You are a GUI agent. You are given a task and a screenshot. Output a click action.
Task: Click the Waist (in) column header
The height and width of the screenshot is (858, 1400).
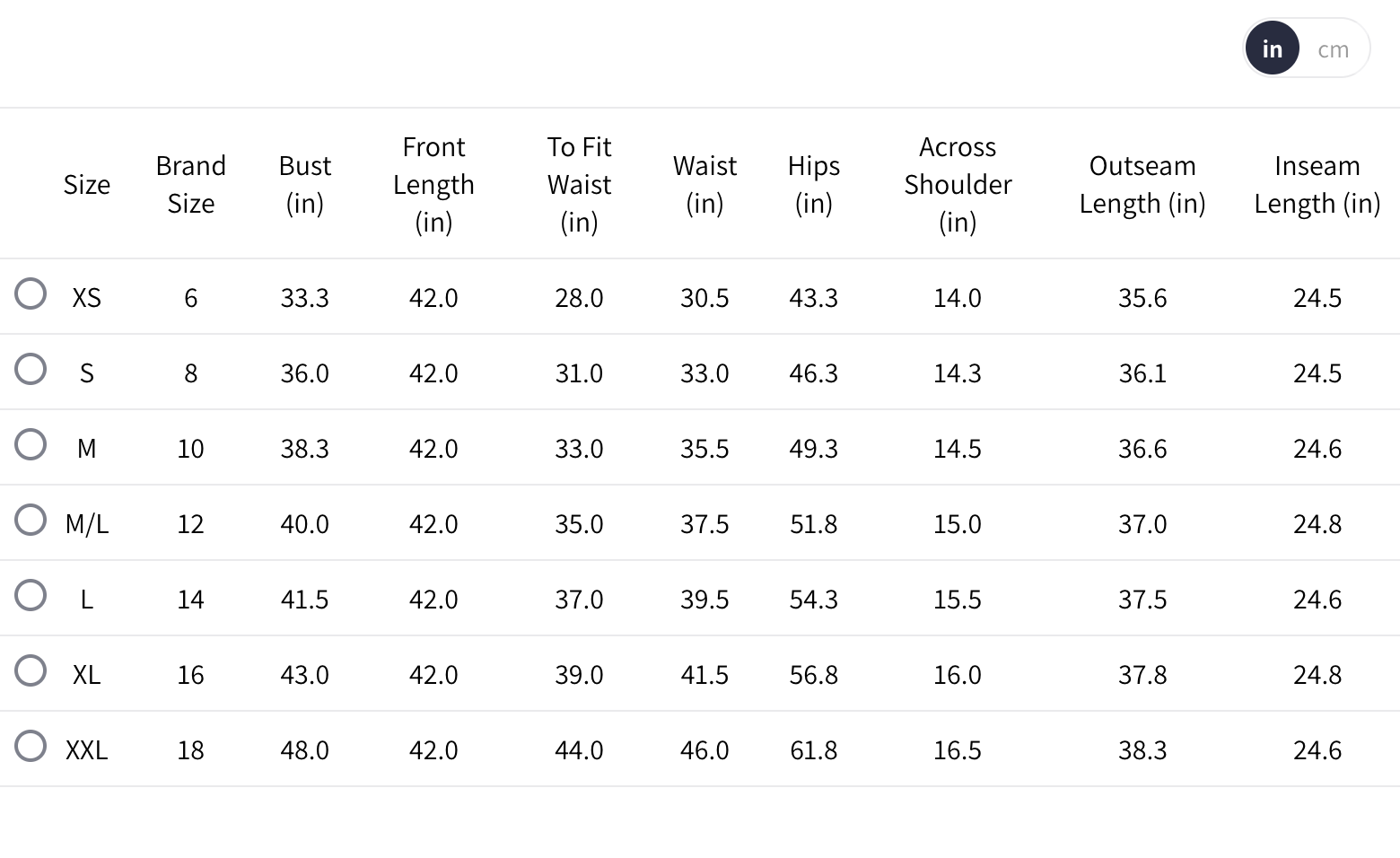[704, 185]
